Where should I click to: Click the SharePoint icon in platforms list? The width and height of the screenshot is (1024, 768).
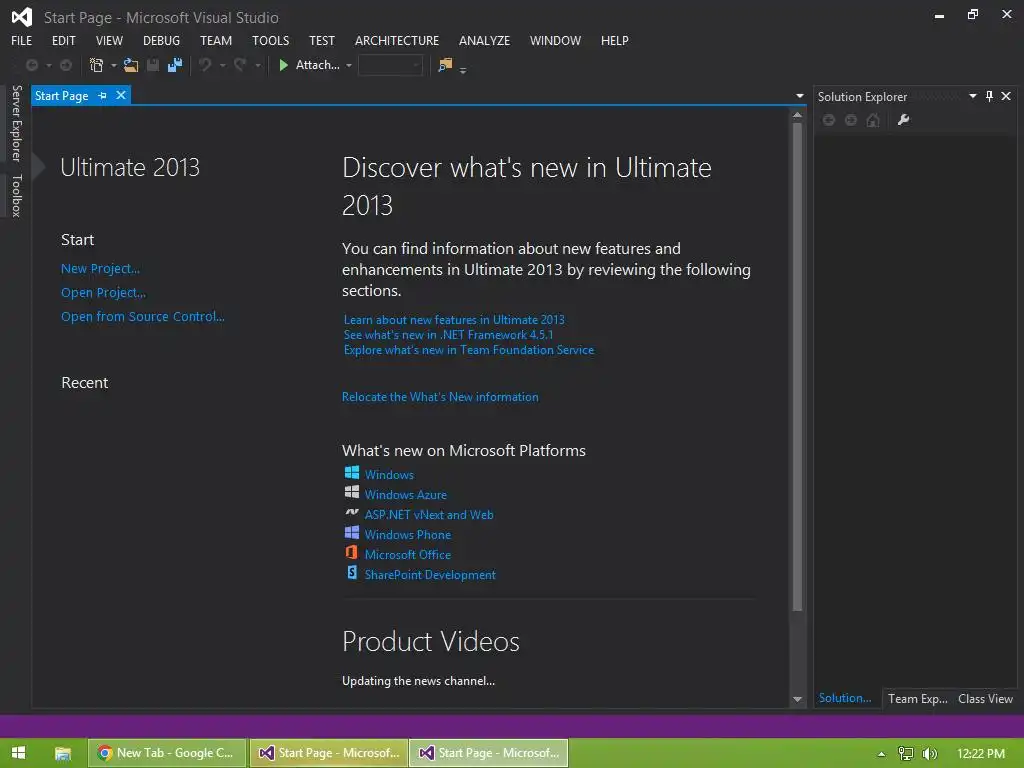point(351,573)
